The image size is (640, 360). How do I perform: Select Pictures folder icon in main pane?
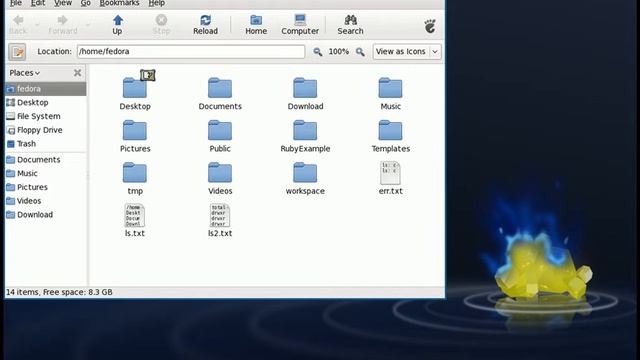(x=135, y=130)
